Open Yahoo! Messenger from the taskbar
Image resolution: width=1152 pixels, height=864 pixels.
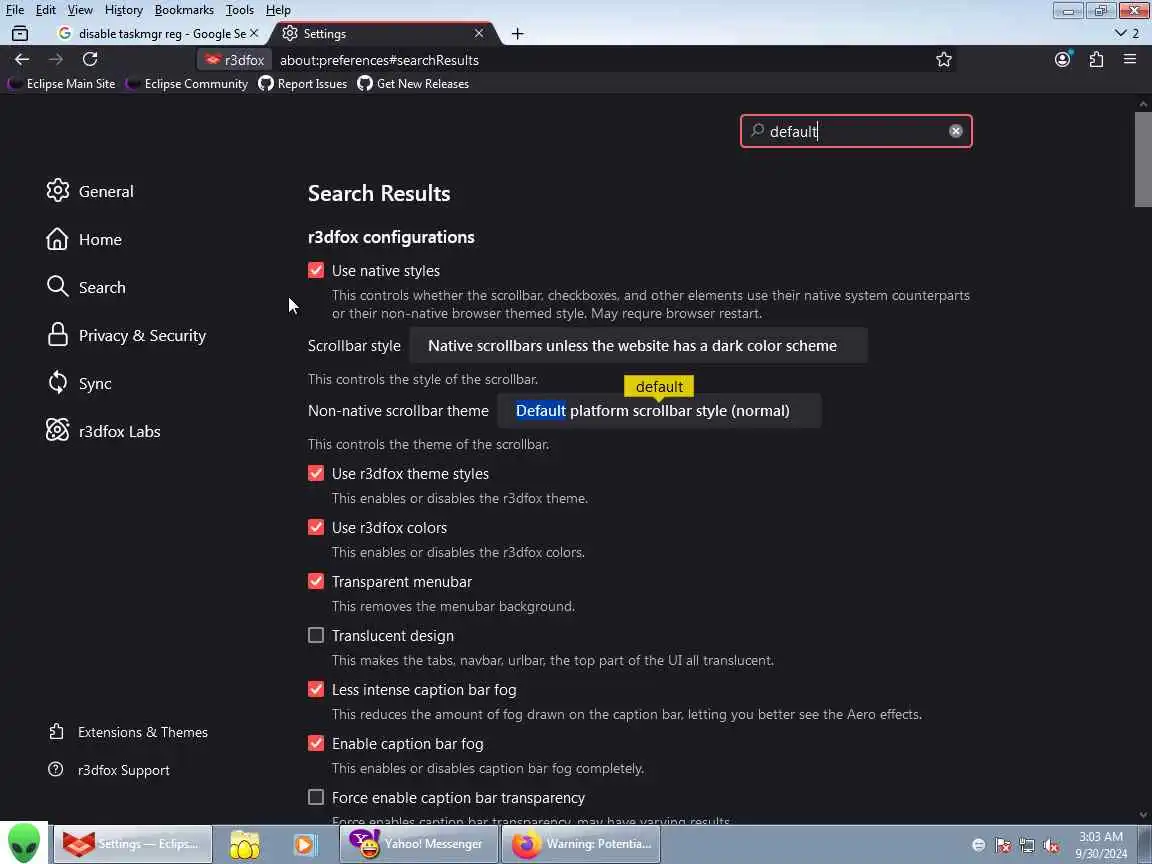[419, 844]
